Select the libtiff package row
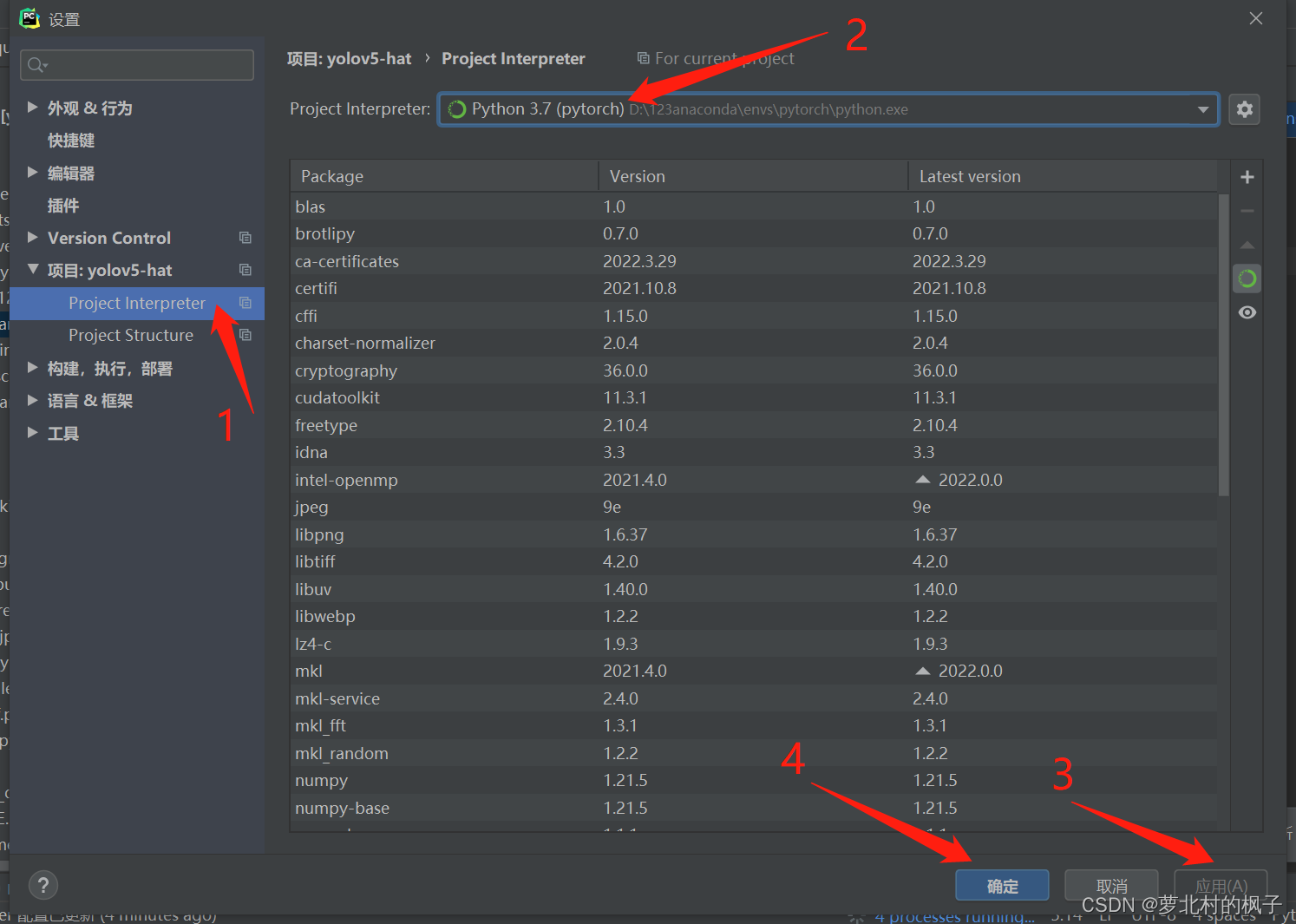 click(x=754, y=562)
